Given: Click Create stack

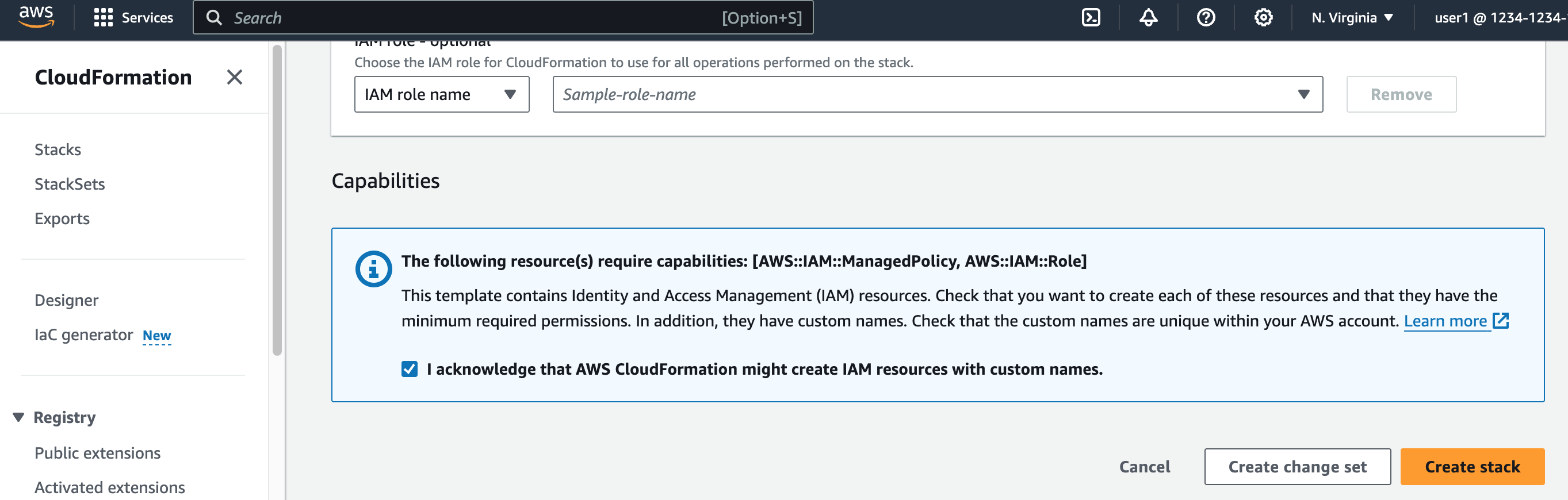Looking at the screenshot, I should 1472,467.
